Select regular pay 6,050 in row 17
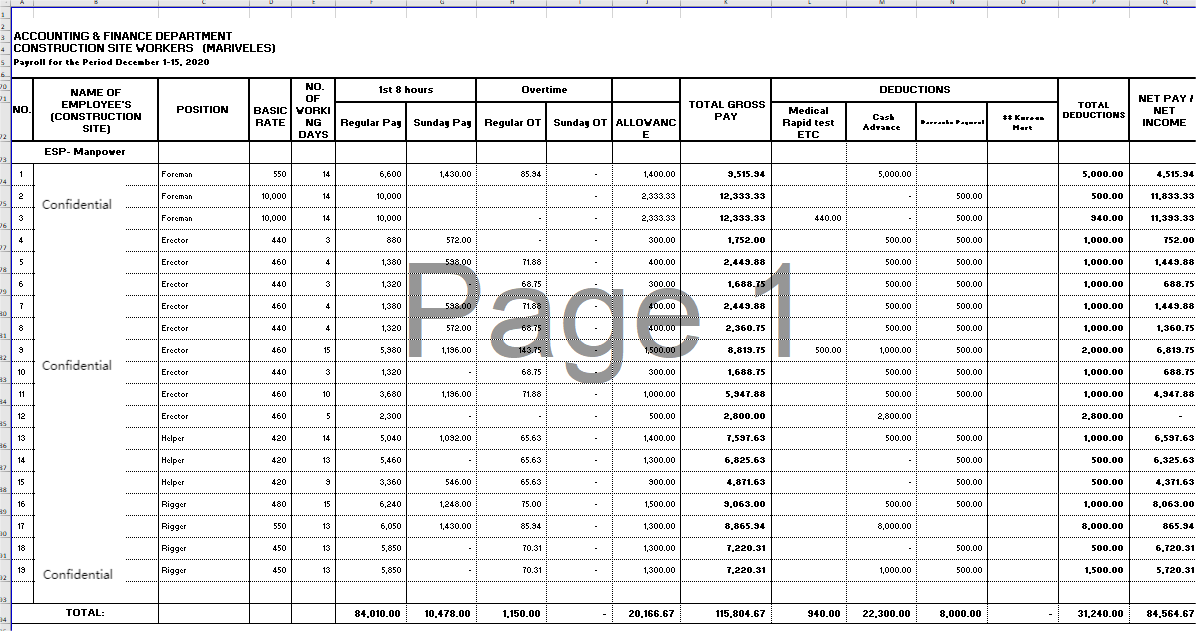This screenshot has width=1196, height=631. click(390, 526)
